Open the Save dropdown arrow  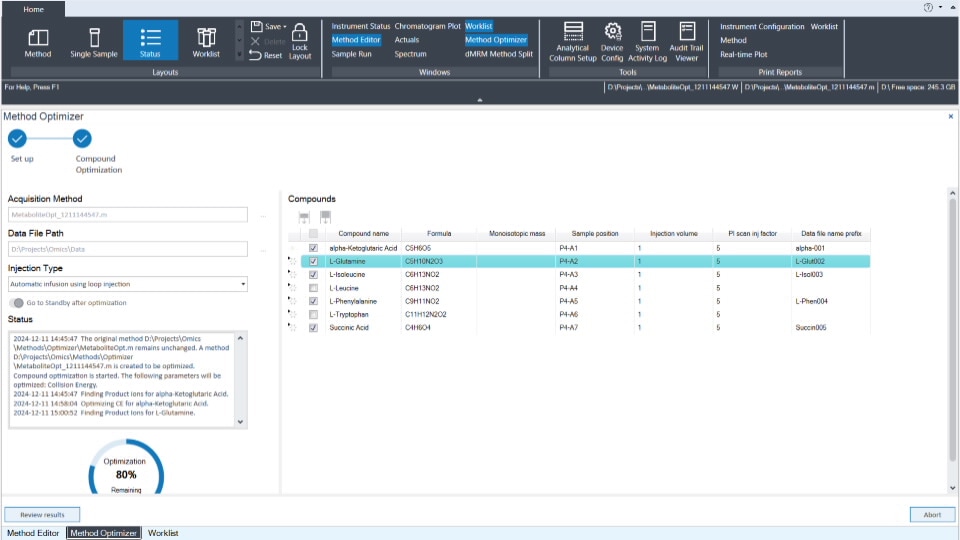pyautogui.click(x=285, y=27)
